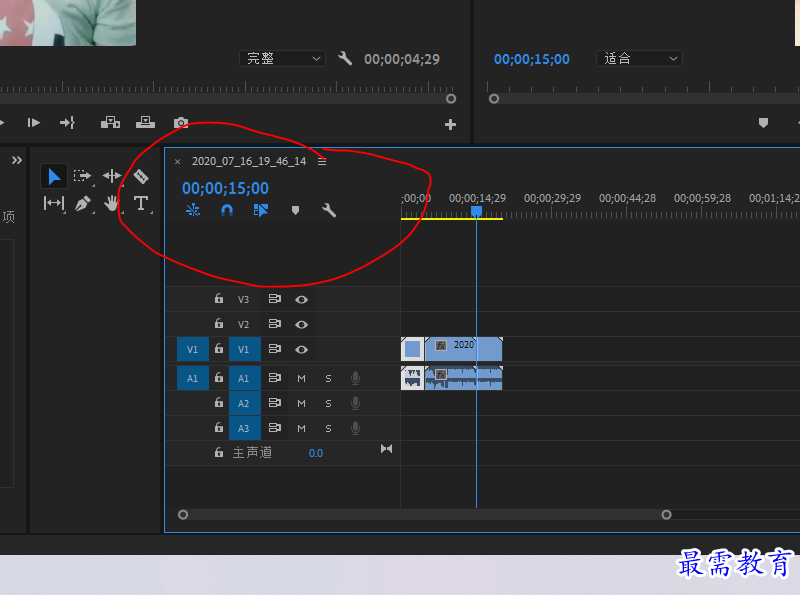Screen dimensions: 800x595
Task: Toggle sync lock on track V1
Action: pyautogui.click(x=275, y=349)
